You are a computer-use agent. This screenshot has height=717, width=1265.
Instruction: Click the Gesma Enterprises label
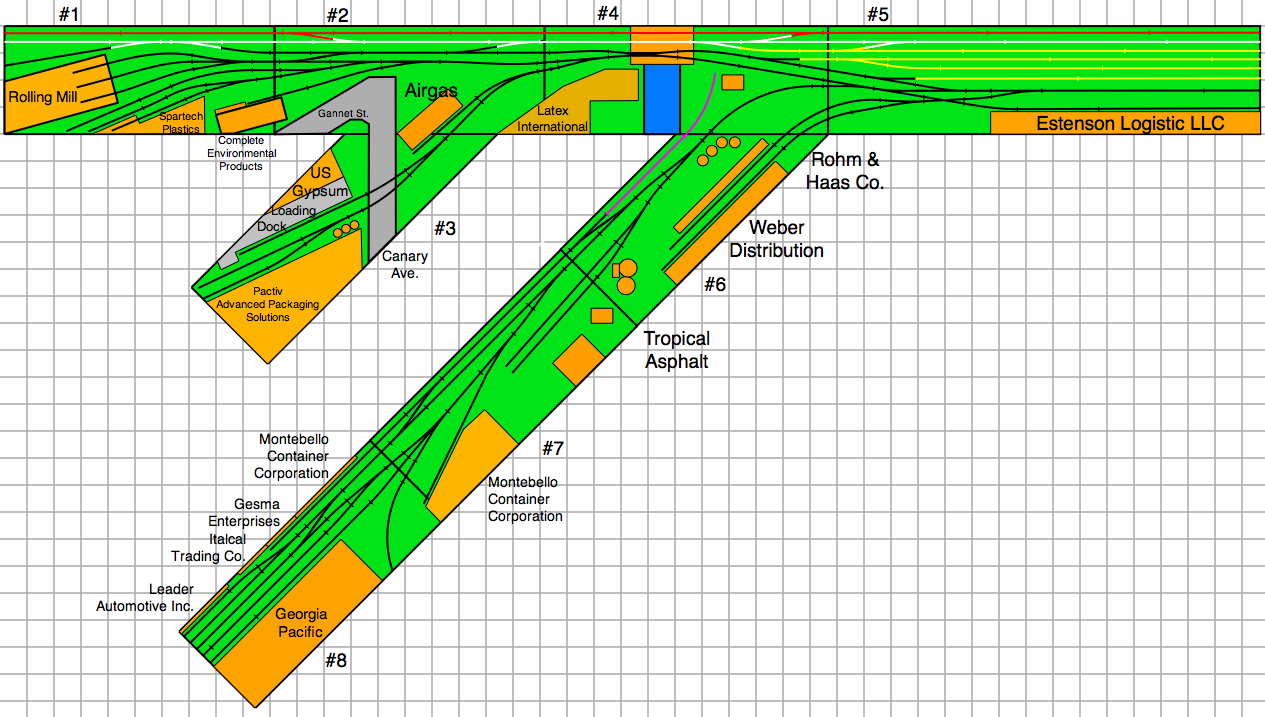coord(243,512)
